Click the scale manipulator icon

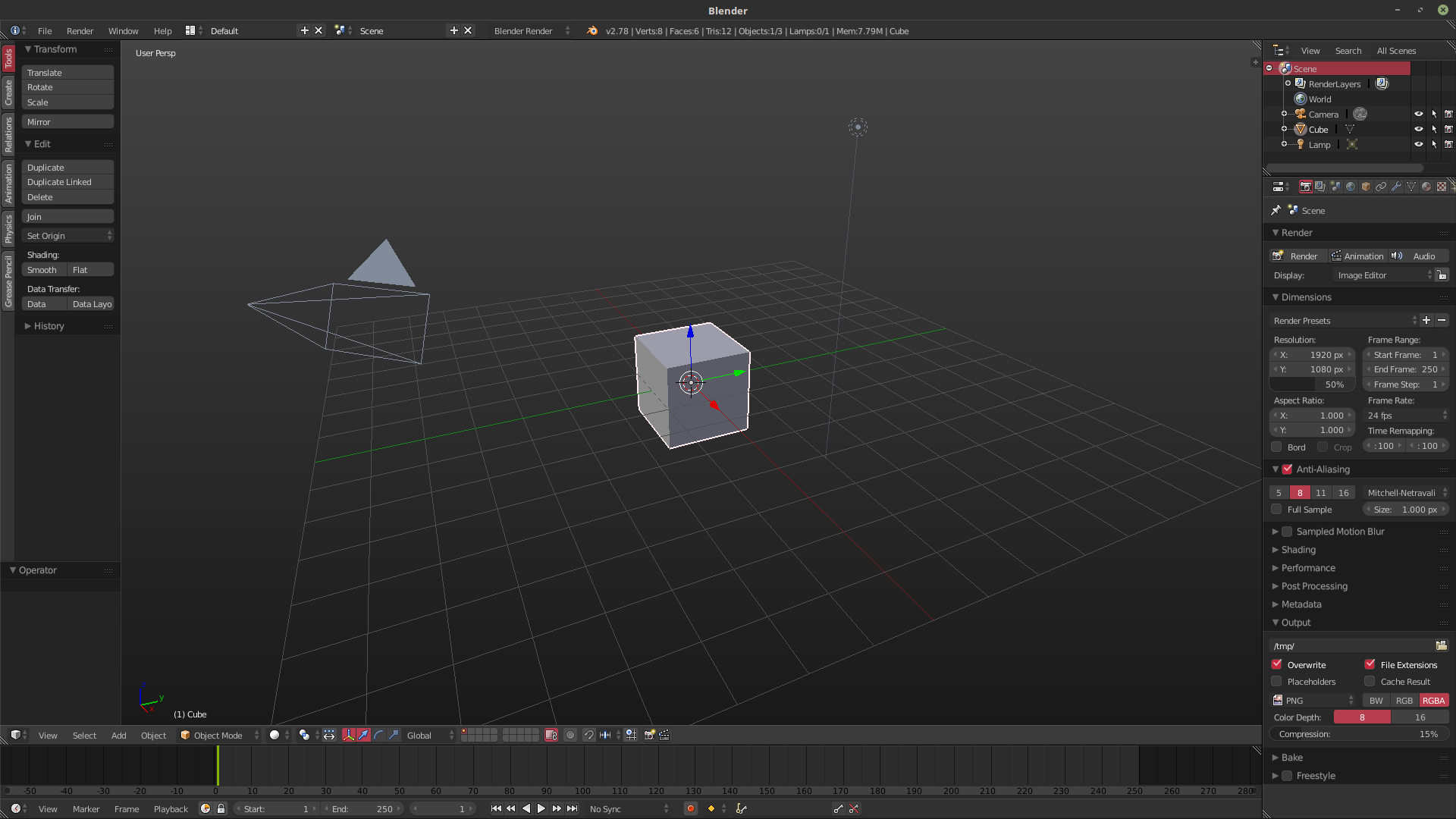point(394,735)
